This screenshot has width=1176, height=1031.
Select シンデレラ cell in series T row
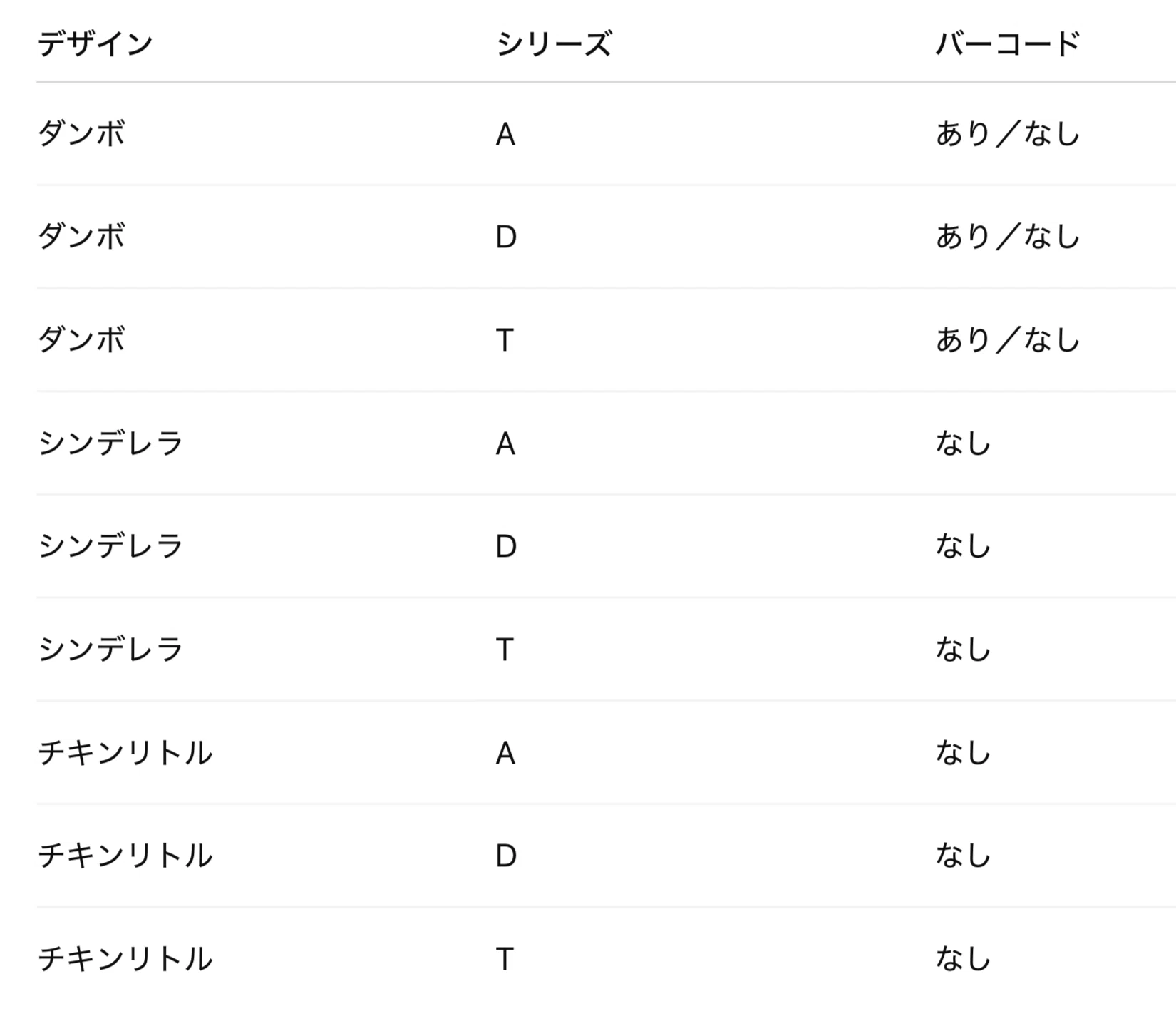pyautogui.click(x=110, y=650)
